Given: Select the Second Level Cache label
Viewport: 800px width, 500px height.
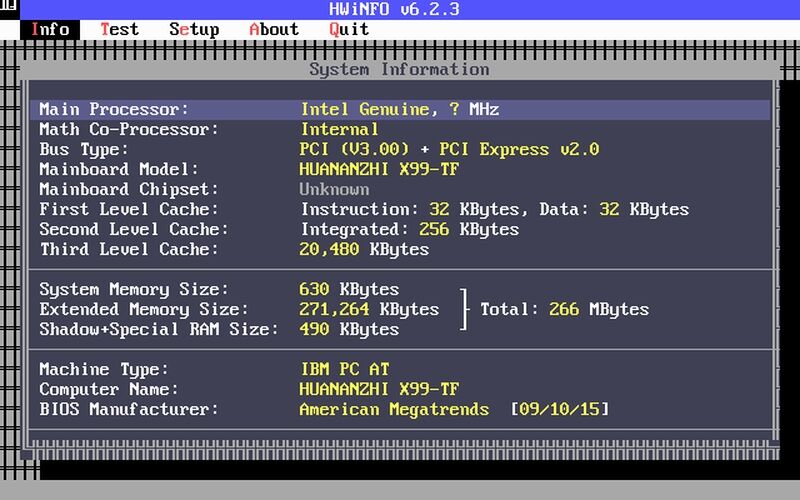Looking at the screenshot, I should click(134, 229).
